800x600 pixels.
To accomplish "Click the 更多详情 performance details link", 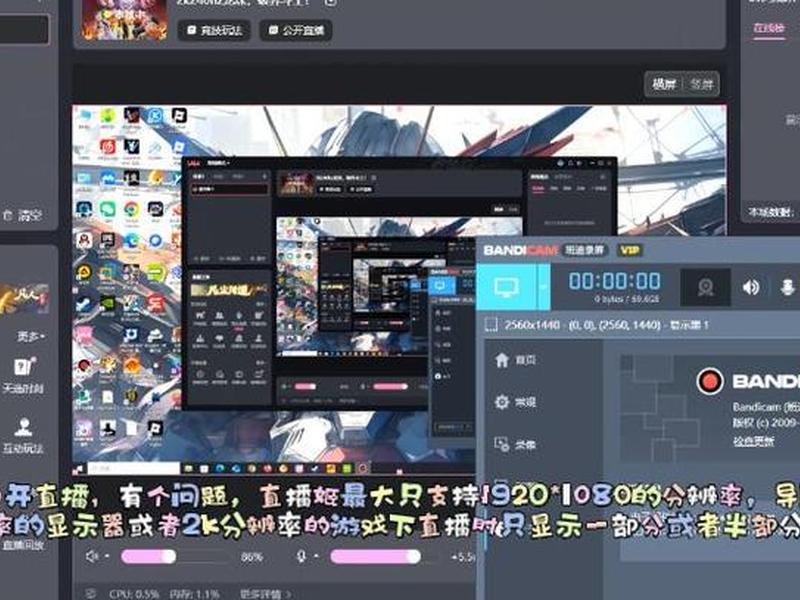I will [266, 594].
